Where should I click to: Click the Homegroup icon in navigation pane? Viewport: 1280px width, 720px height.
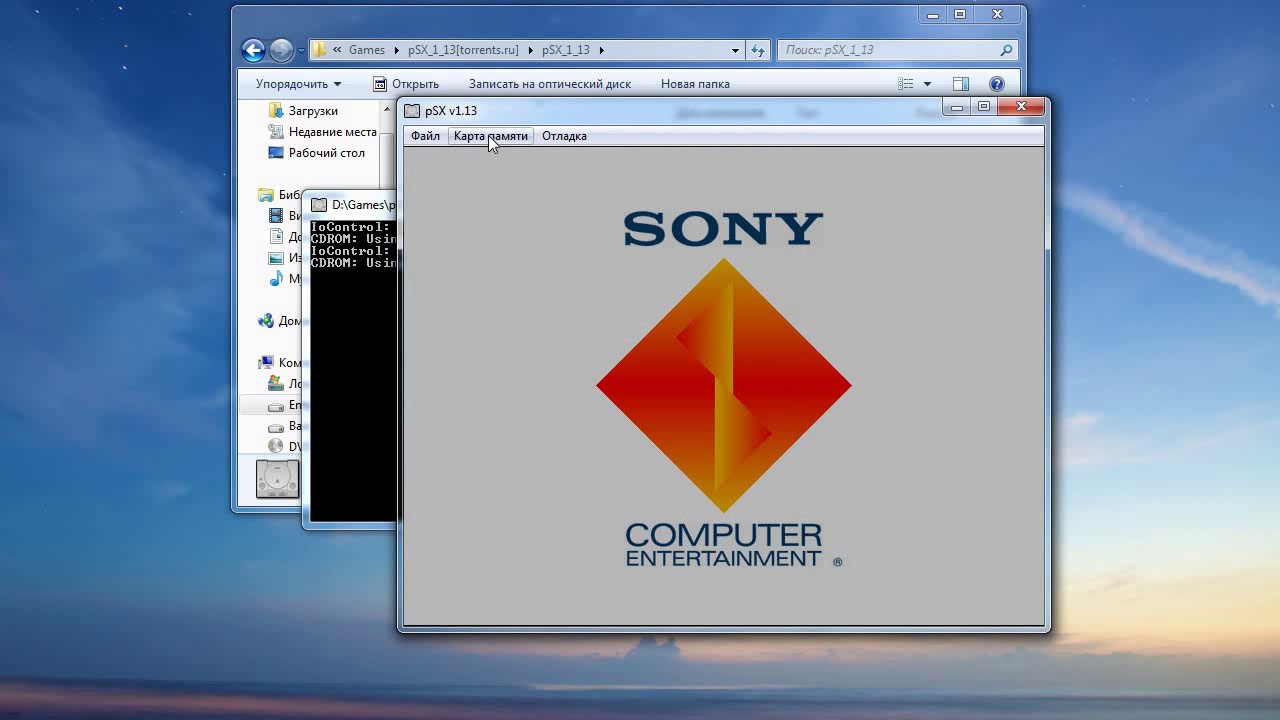click(x=266, y=321)
